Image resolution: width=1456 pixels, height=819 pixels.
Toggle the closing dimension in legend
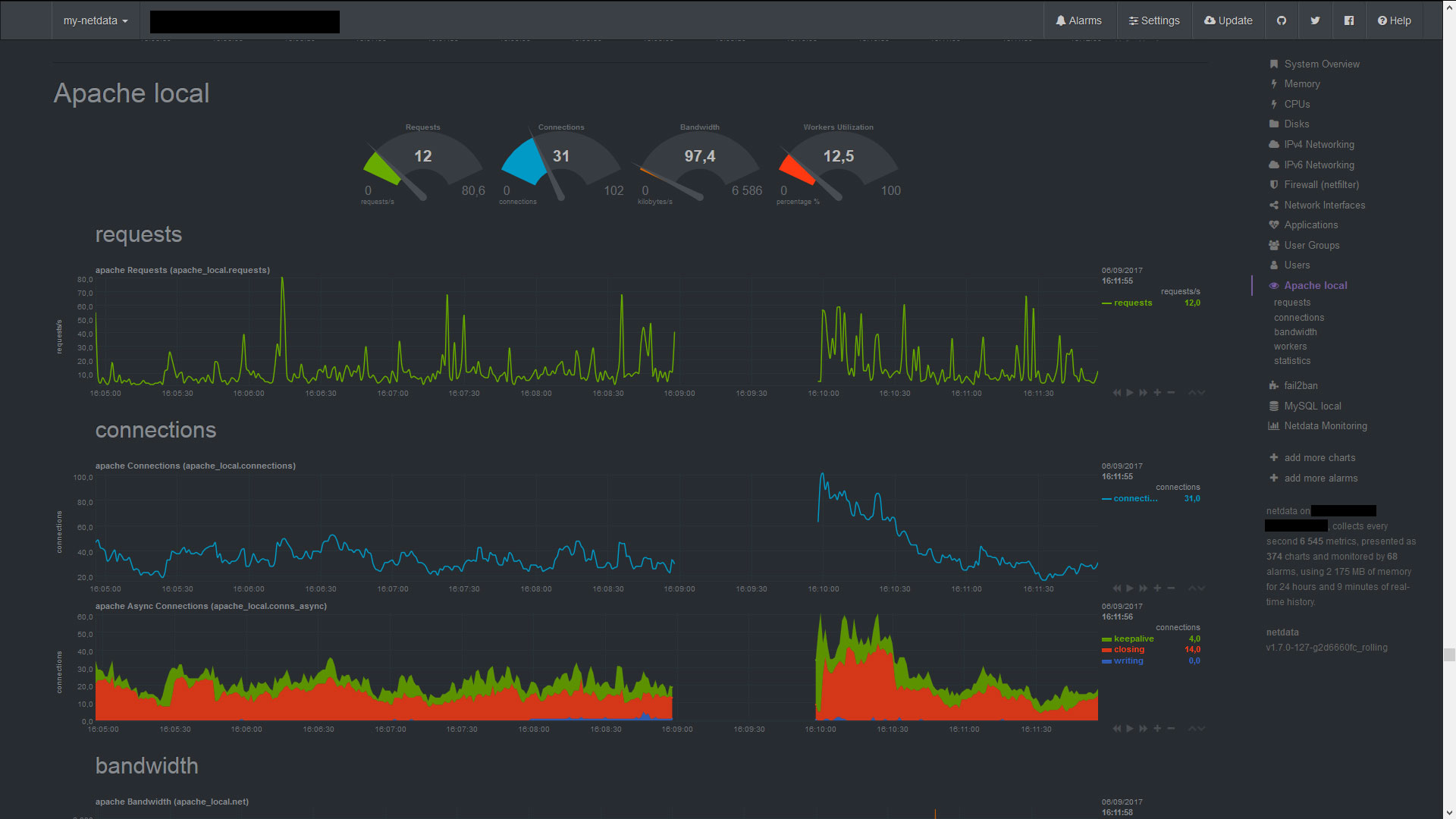click(x=1129, y=650)
